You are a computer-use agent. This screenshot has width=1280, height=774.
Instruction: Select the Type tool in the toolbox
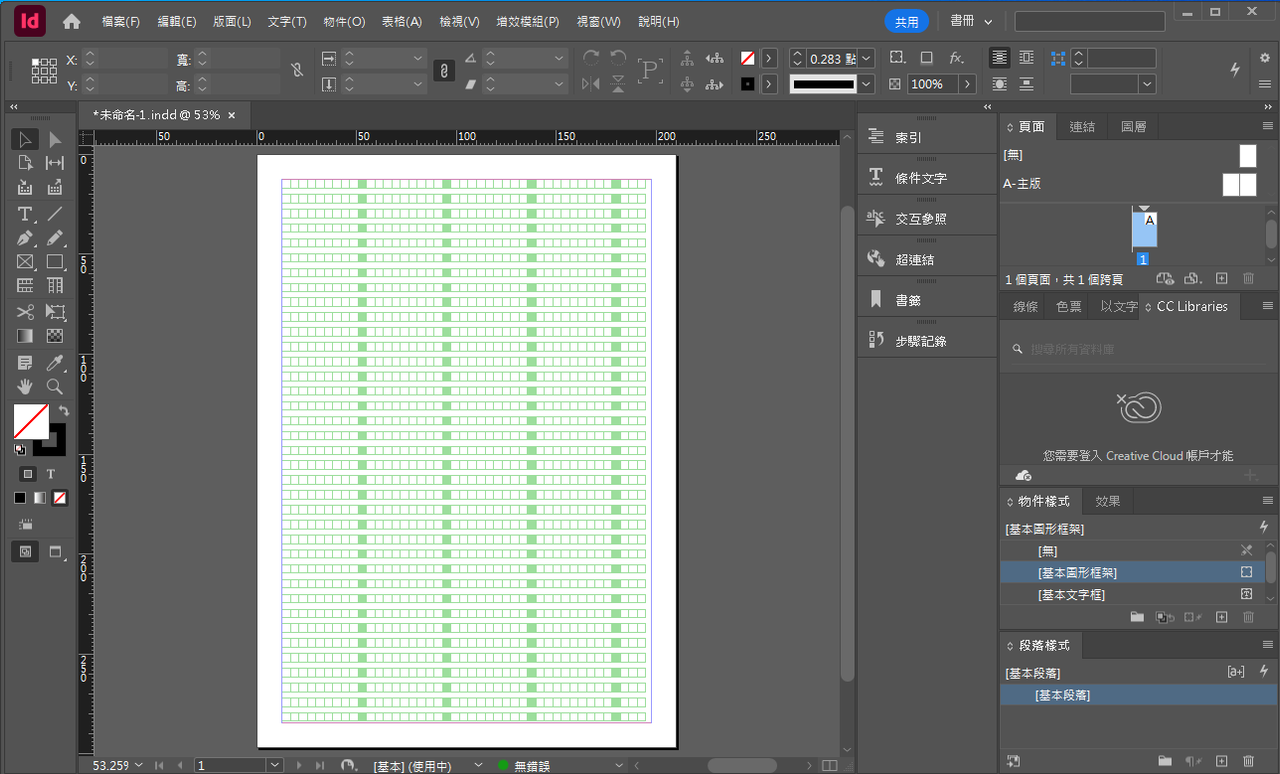(25, 213)
